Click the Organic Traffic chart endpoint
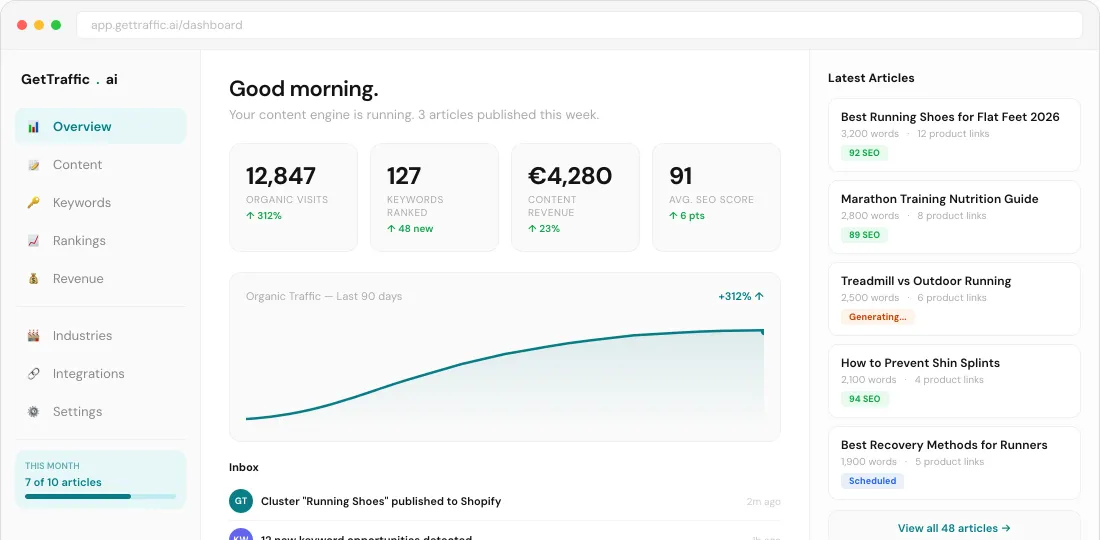The width and height of the screenshot is (1100, 540). point(763,331)
